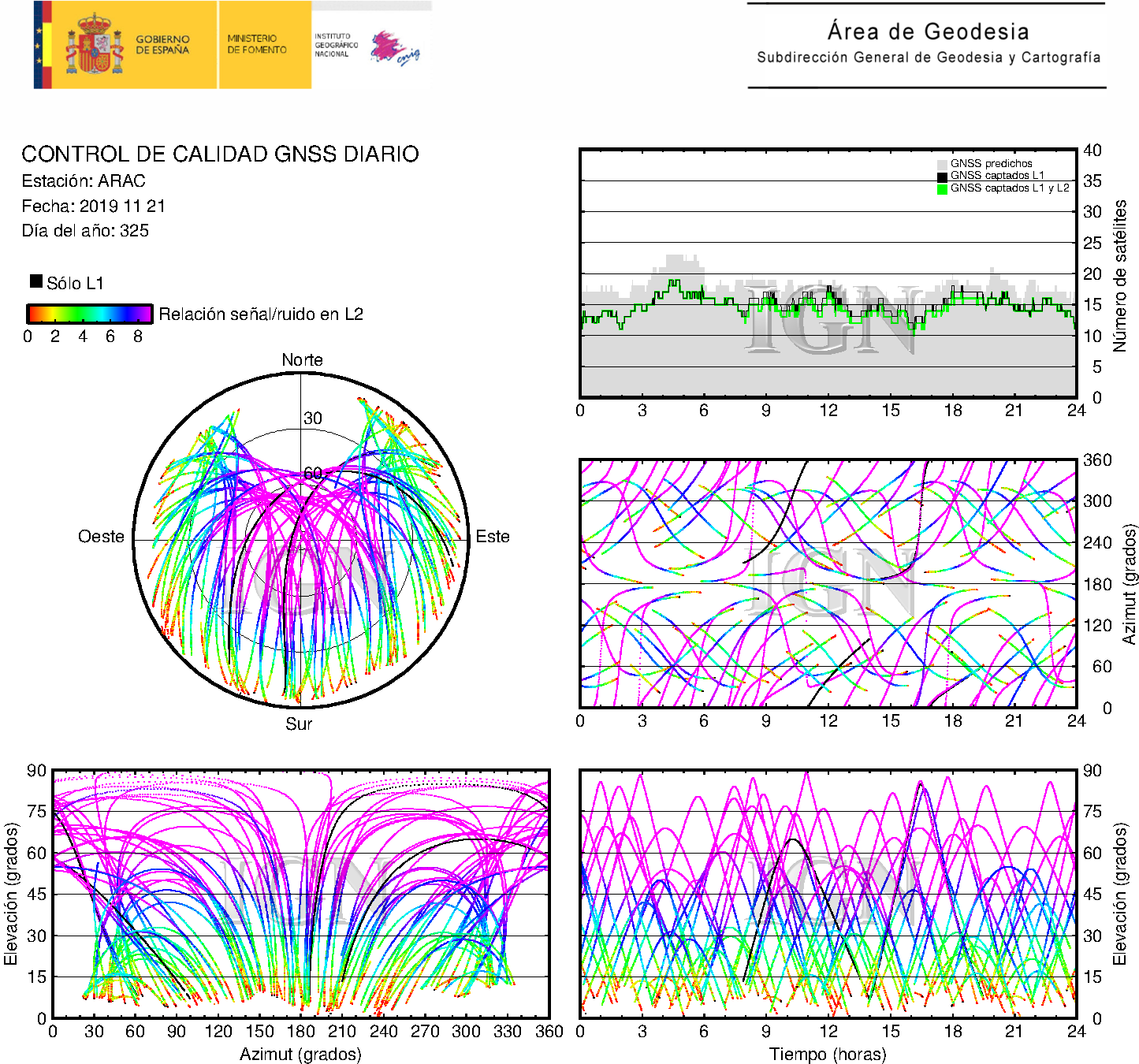
Task: Click the 'Oeste' label beside the sky plot
Action: 101,537
